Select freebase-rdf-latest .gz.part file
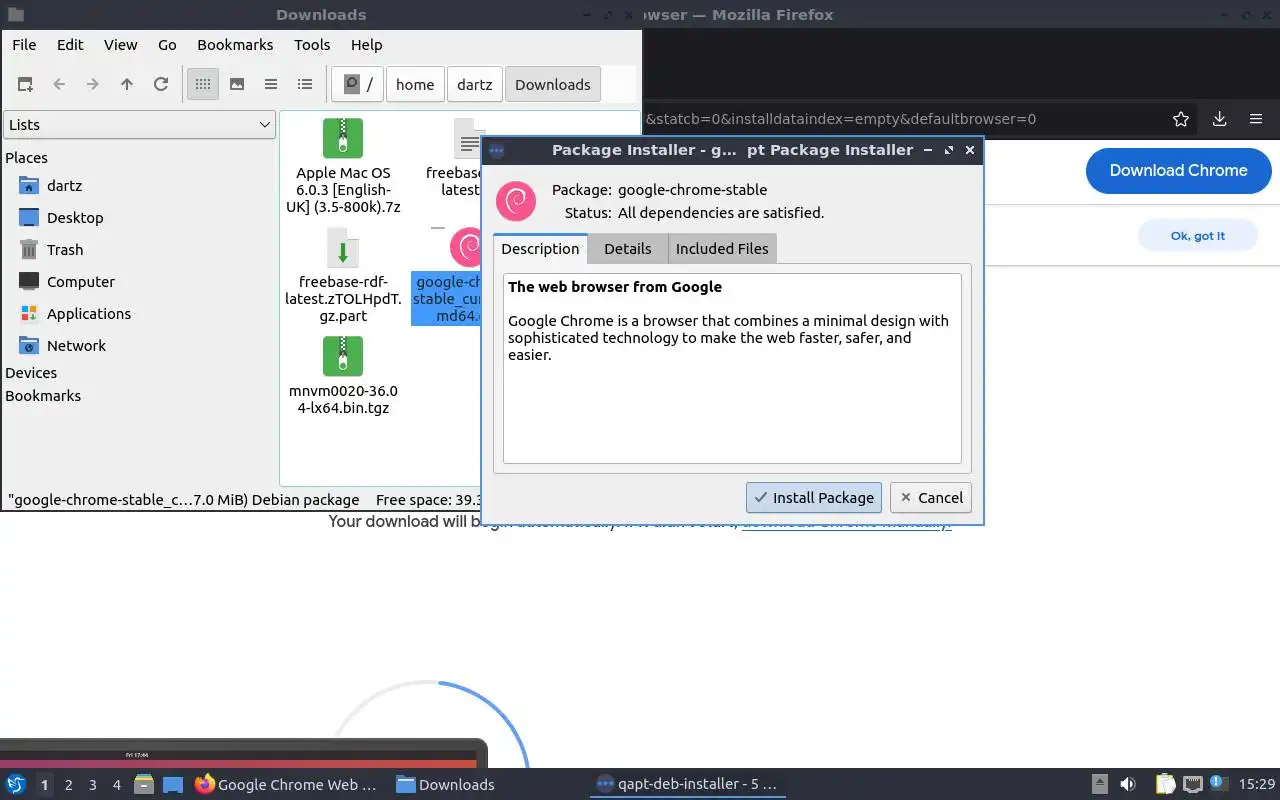 [343, 276]
